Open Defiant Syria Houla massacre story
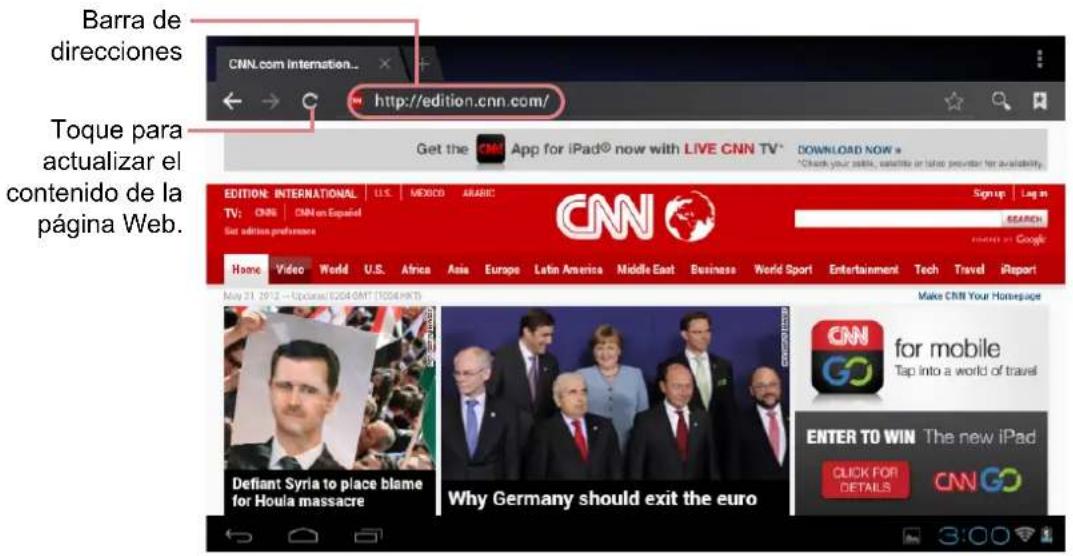This screenshot has width=1073, height=556. click(x=327, y=492)
